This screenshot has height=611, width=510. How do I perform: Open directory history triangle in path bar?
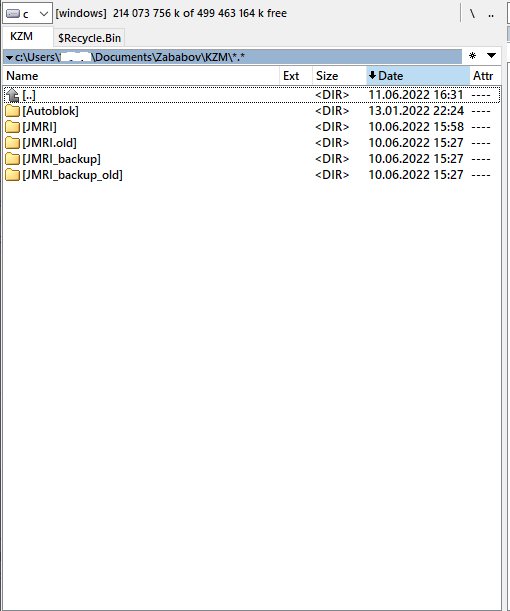[x=9, y=58]
